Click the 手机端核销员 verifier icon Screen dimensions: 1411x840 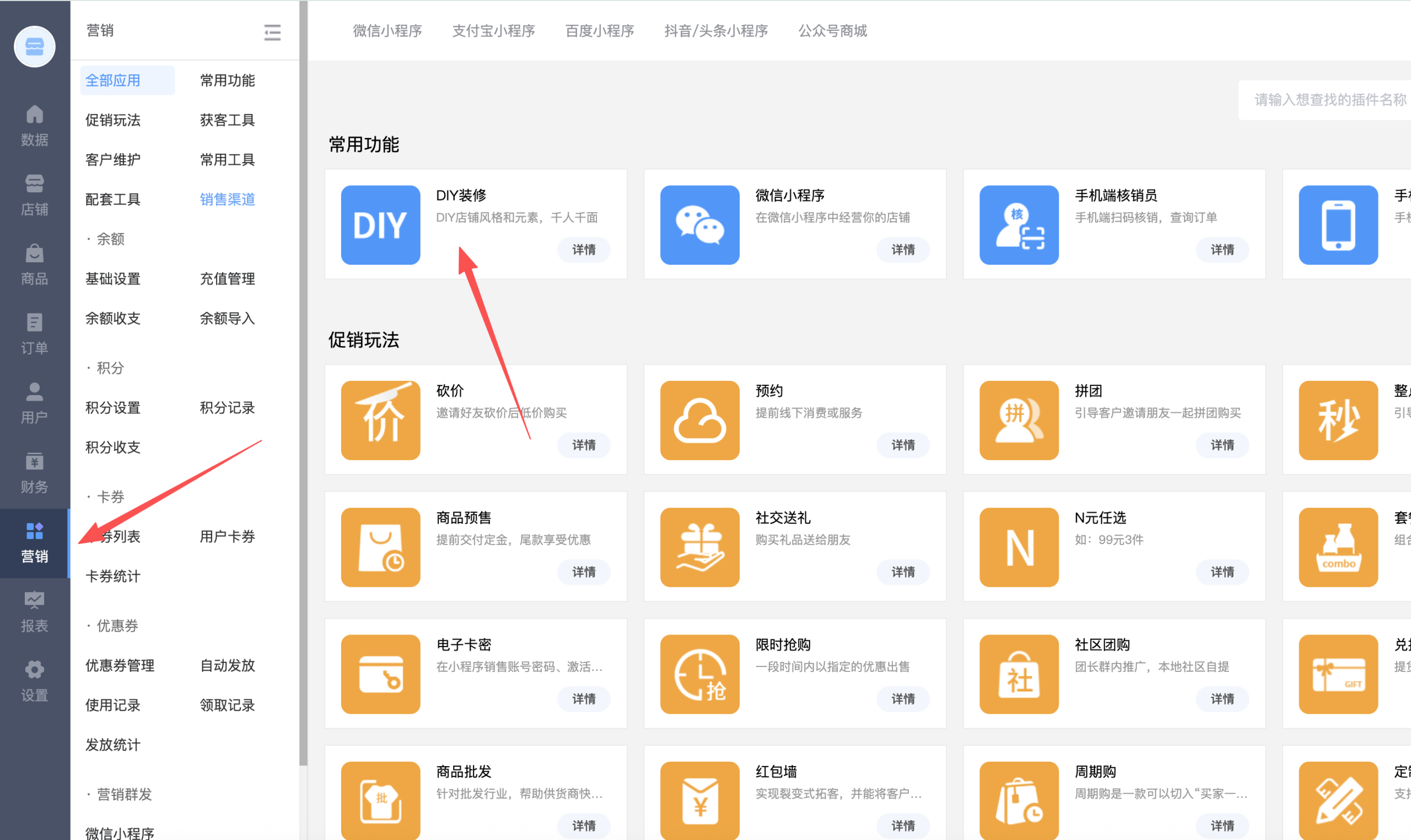tap(1019, 225)
